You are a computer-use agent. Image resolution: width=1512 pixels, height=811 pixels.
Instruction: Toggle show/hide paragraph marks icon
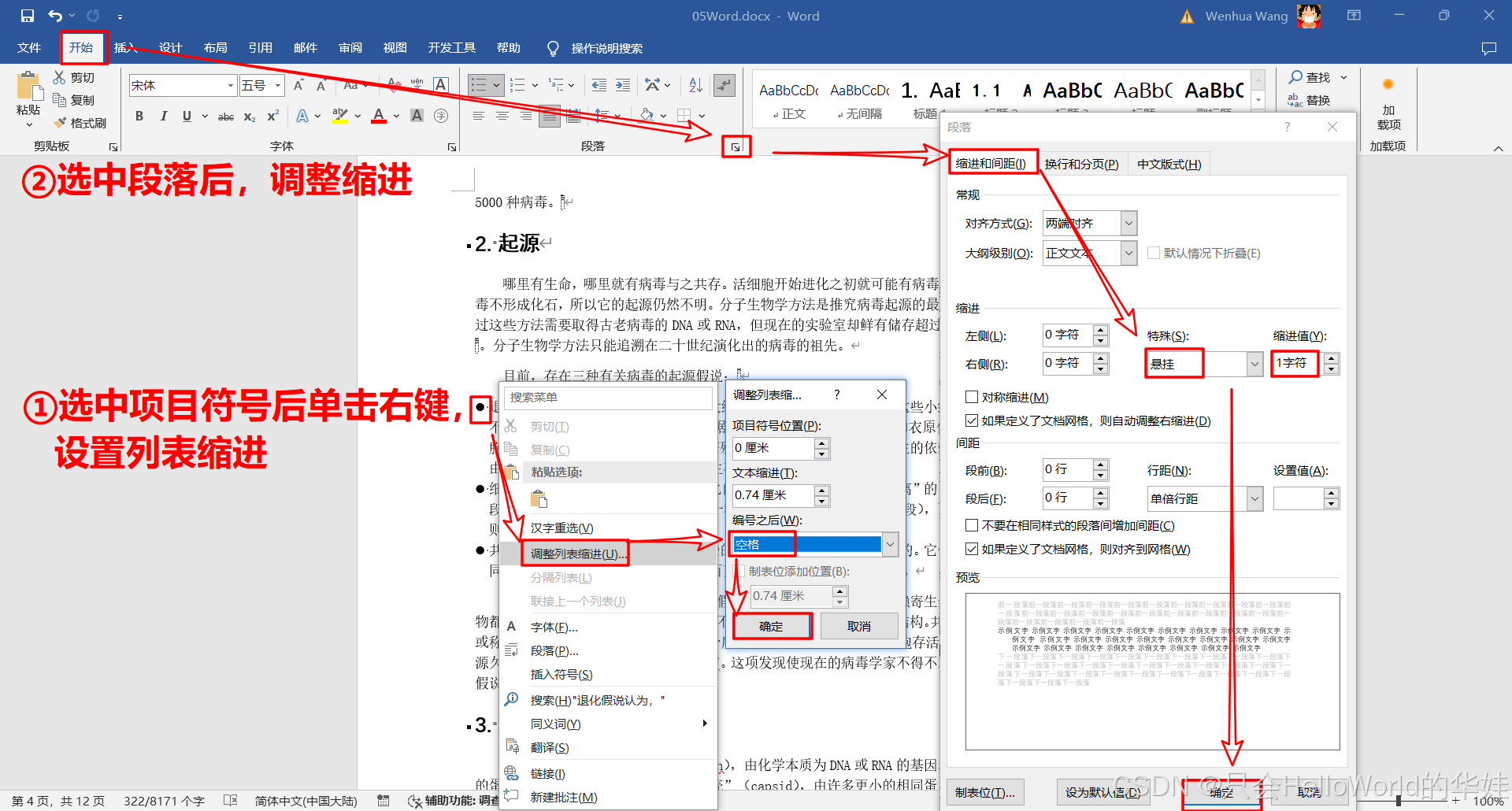click(x=724, y=85)
